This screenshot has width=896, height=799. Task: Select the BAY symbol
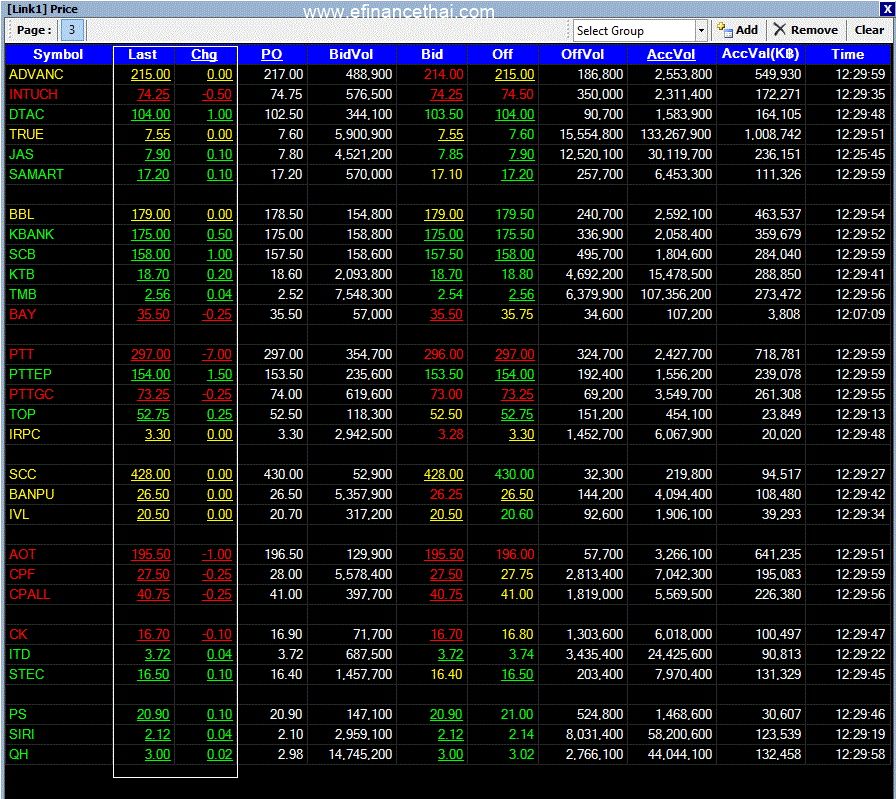pos(22,314)
